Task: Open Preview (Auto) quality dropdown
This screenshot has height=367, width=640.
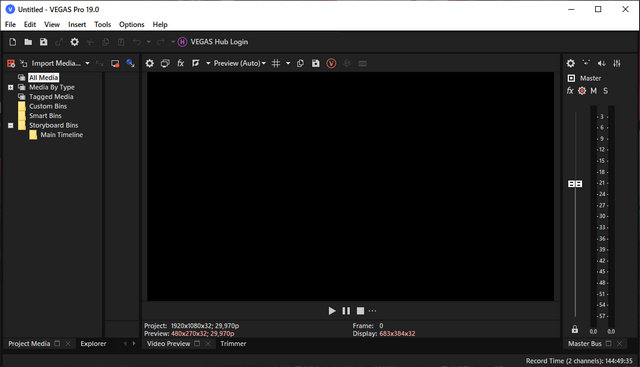Action: (240, 63)
